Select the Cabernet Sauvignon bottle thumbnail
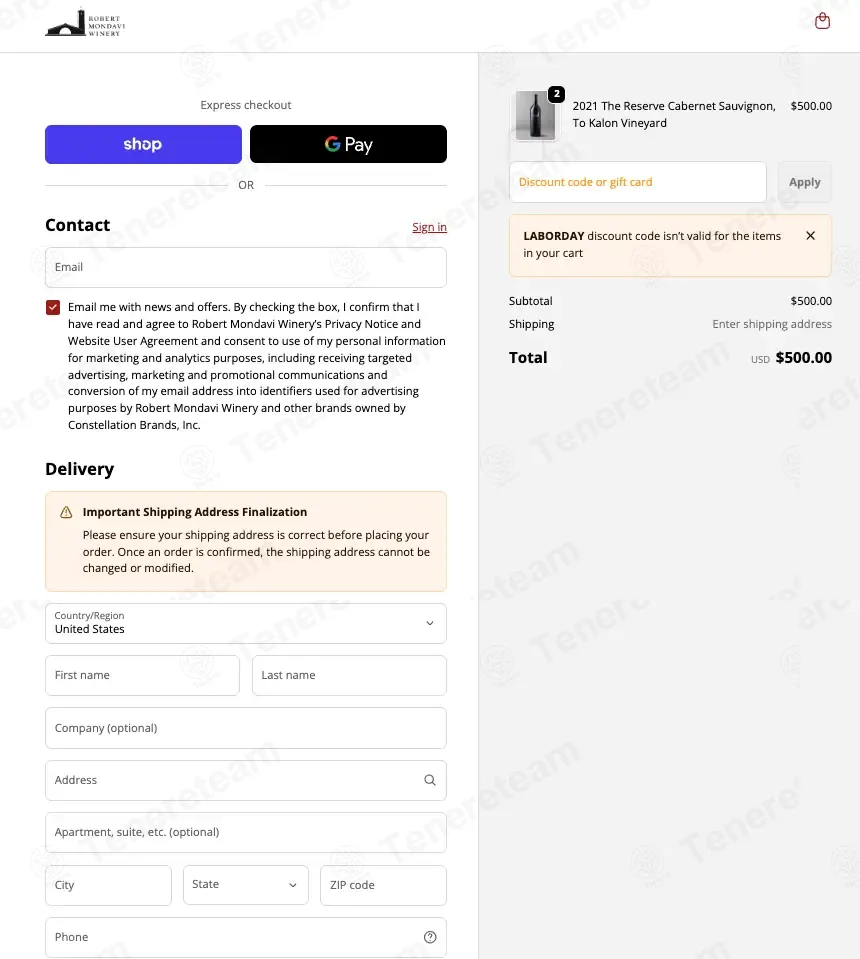Screen dimensions: 860x959 coord(535,116)
